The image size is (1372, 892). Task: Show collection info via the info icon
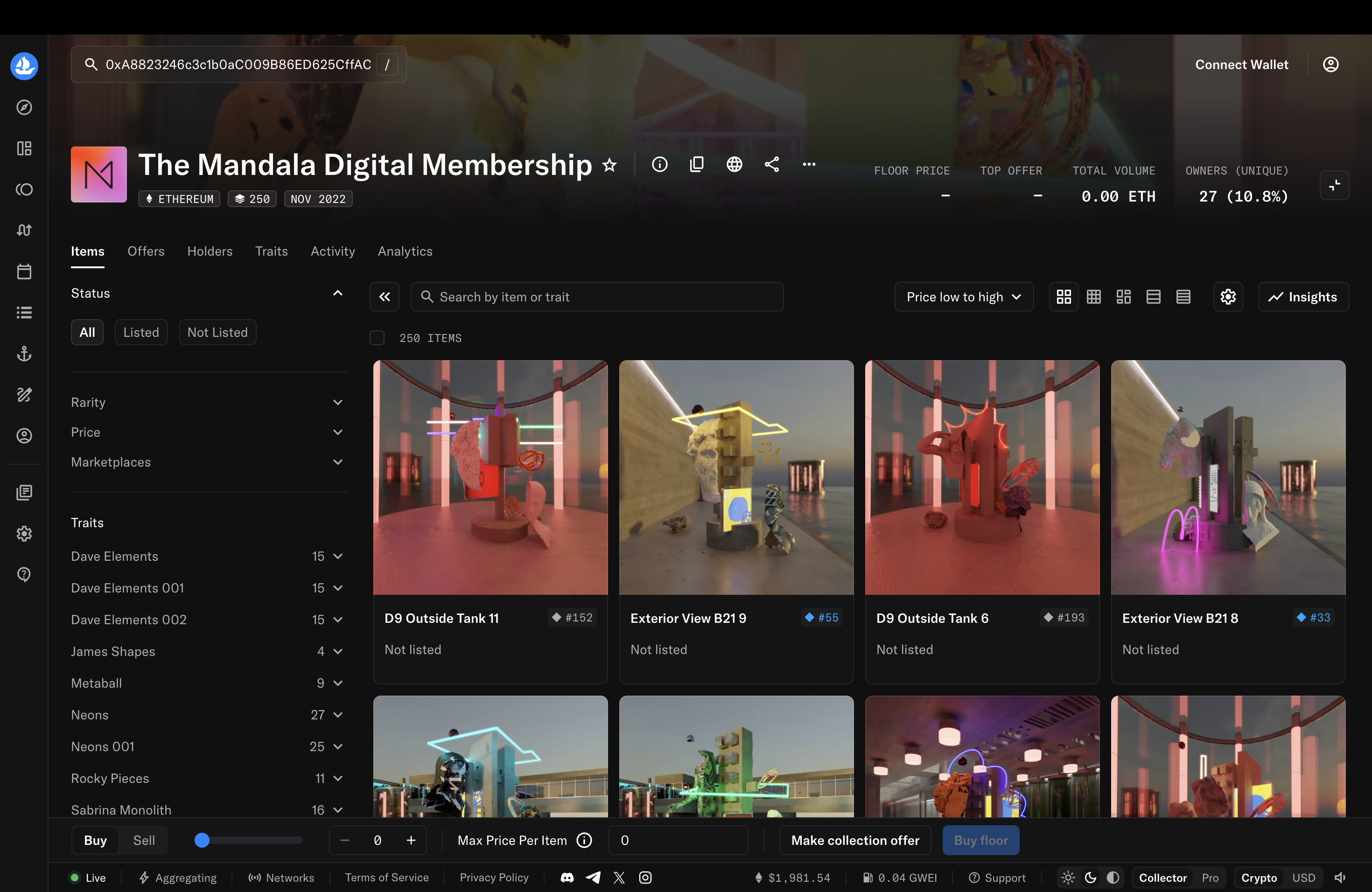659,164
